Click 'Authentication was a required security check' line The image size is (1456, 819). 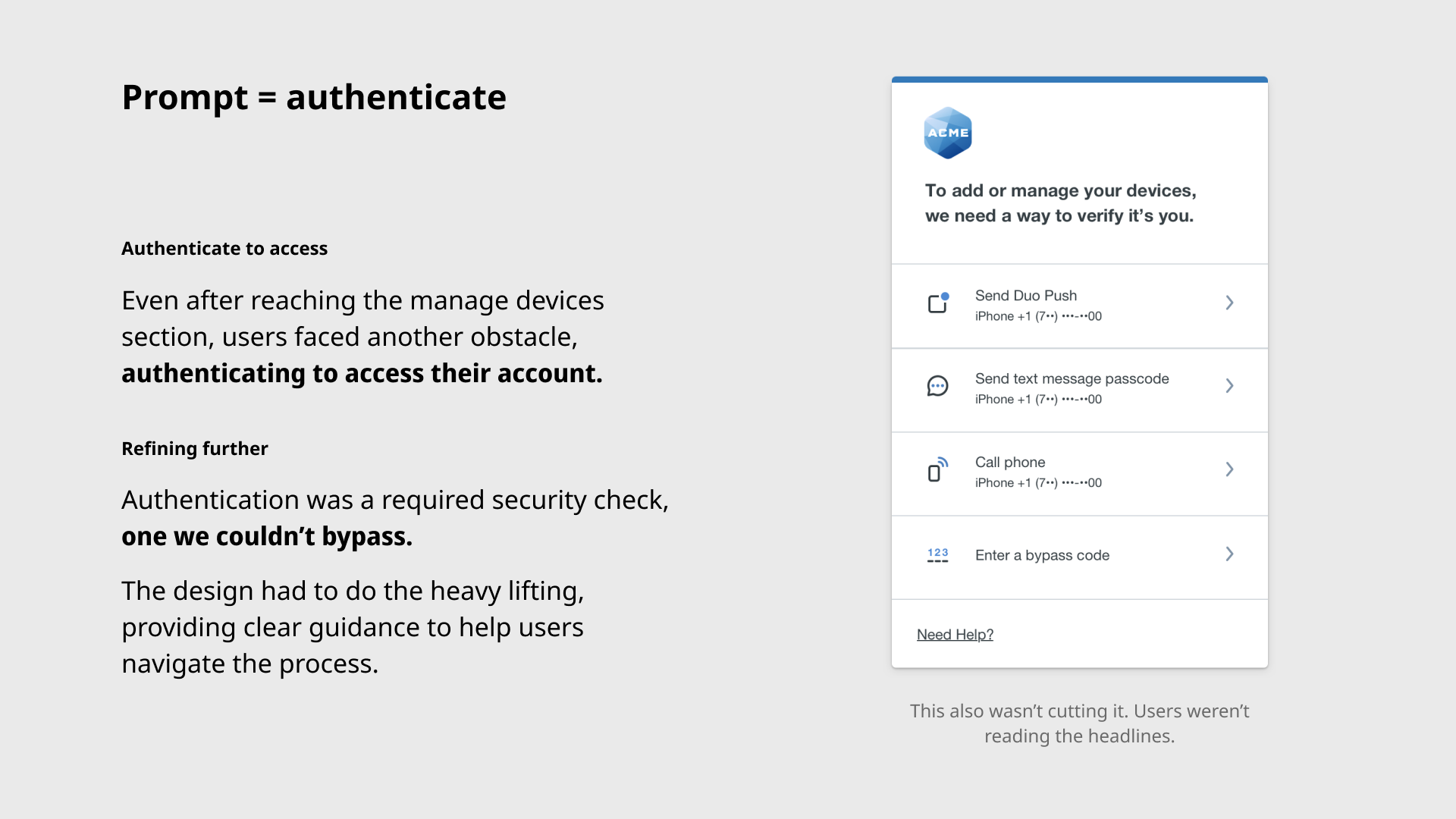pos(395,500)
